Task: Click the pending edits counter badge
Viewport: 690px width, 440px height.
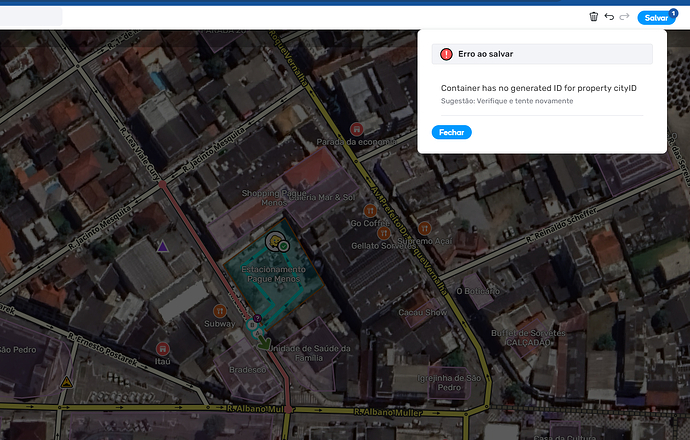Action: pyautogui.click(x=673, y=11)
